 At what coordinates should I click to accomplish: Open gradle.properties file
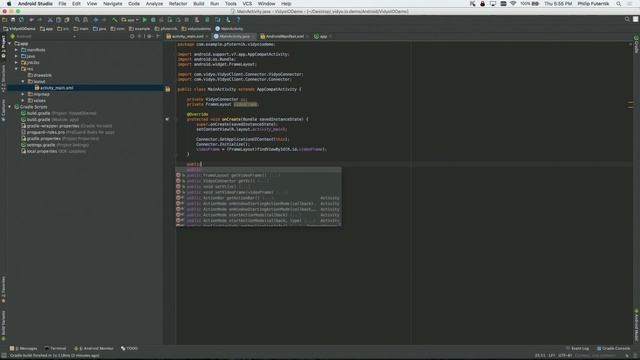[60, 138]
